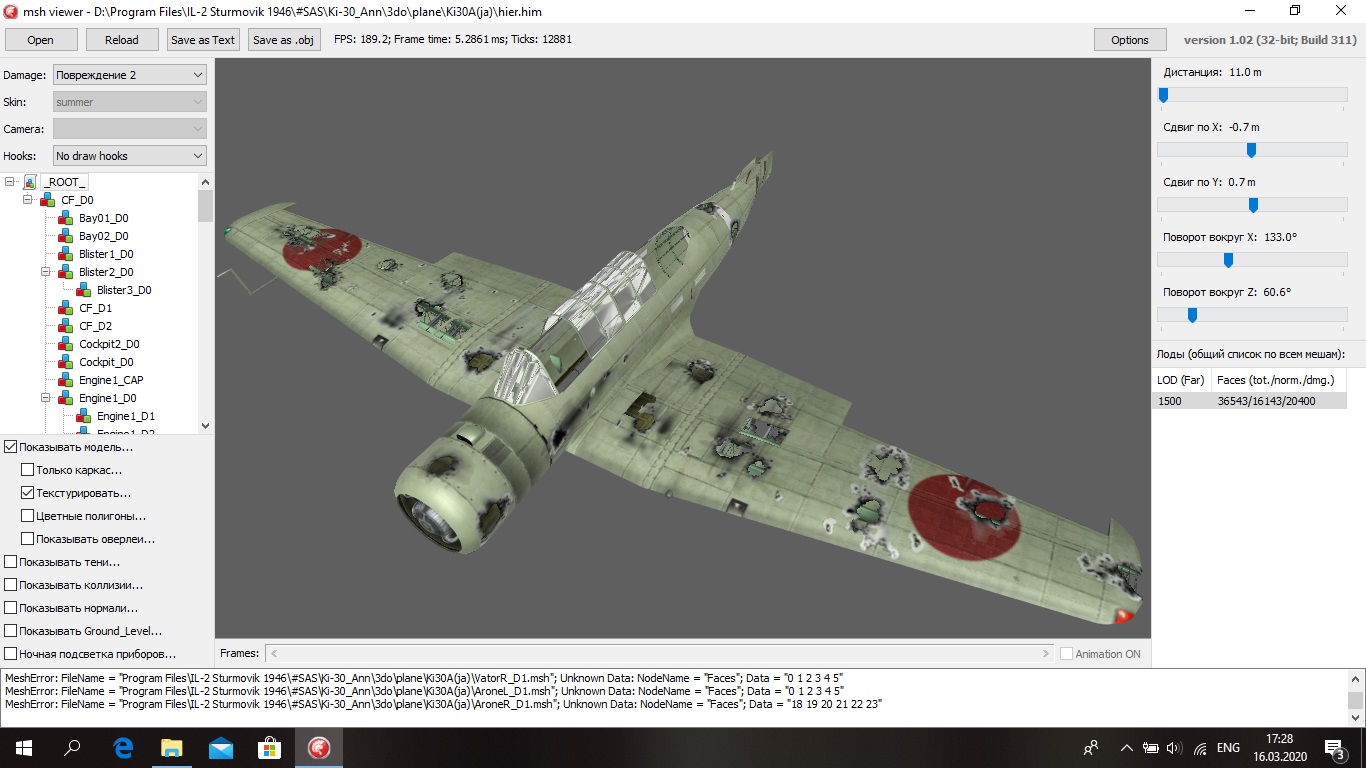Click the Blister3_D0 mesh node icon

[84, 290]
